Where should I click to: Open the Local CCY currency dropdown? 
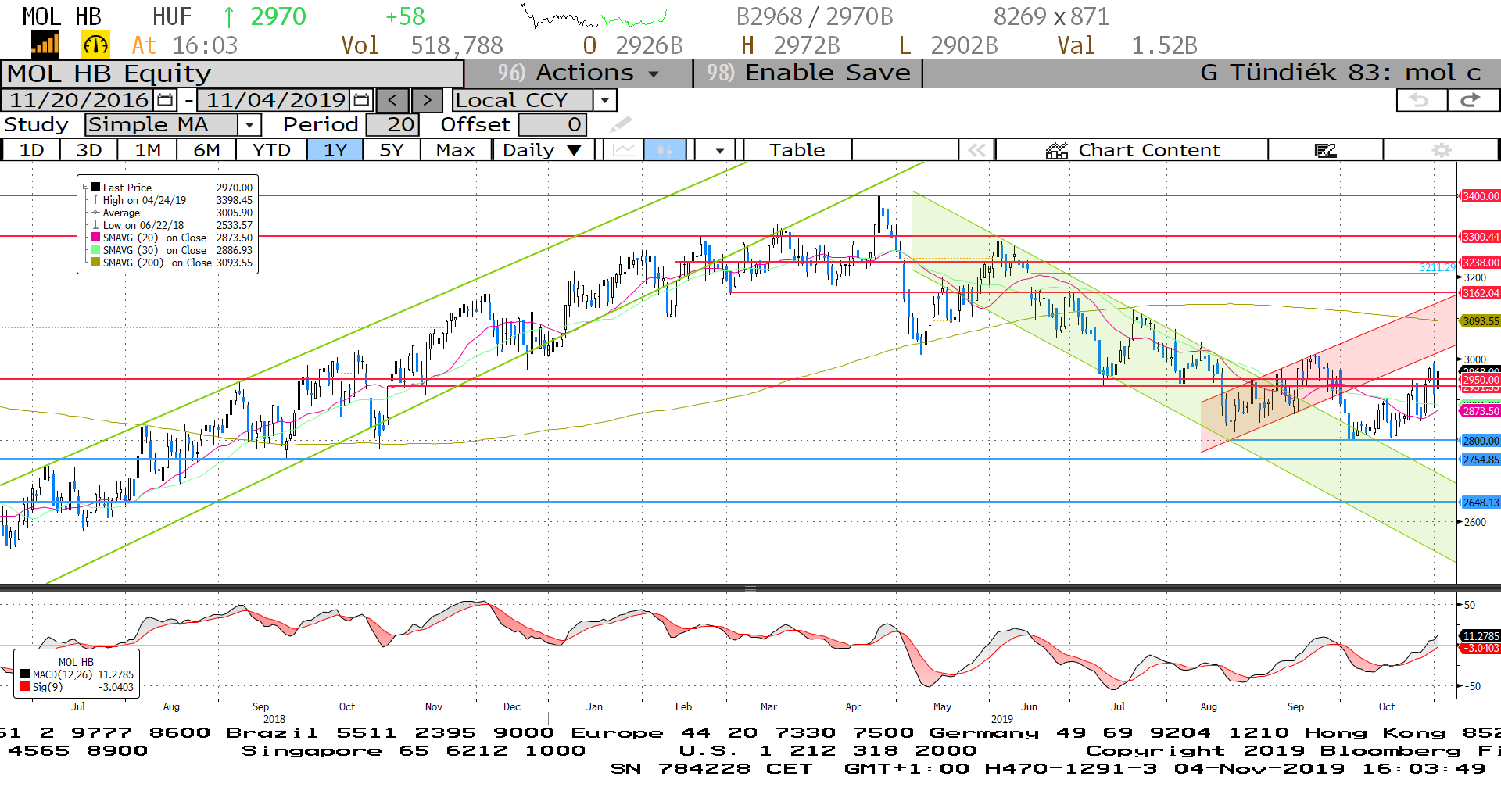click(604, 100)
